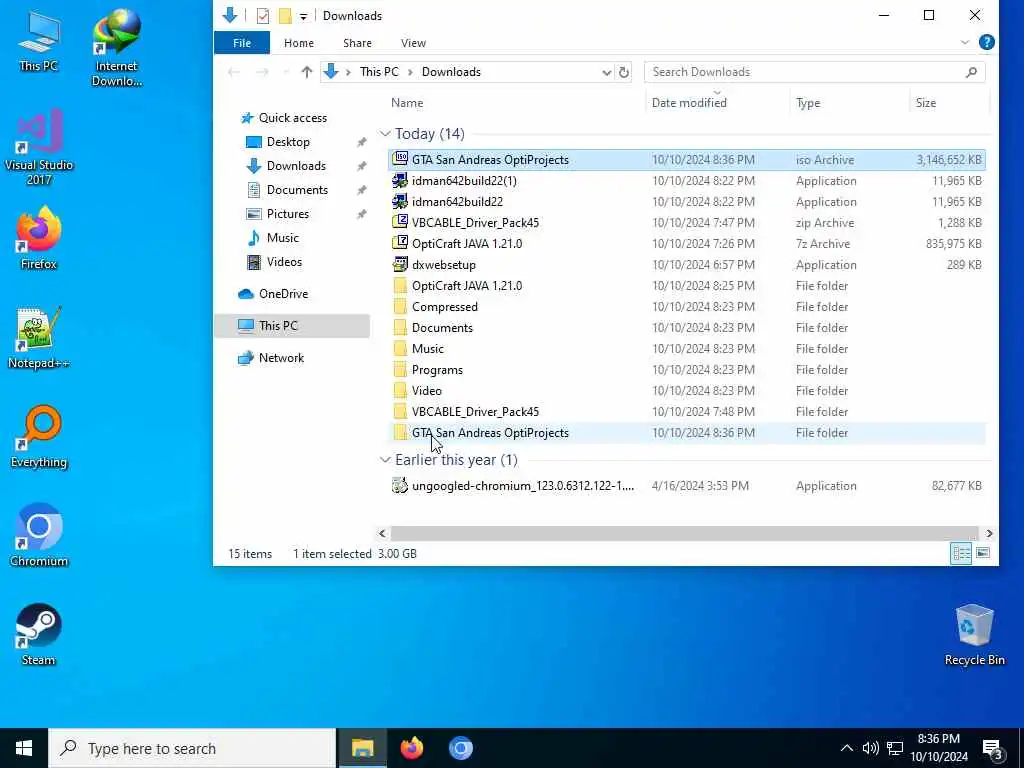Viewport: 1024px width, 768px height.
Task: Select the Compressed folder
Action: [686, 307]
